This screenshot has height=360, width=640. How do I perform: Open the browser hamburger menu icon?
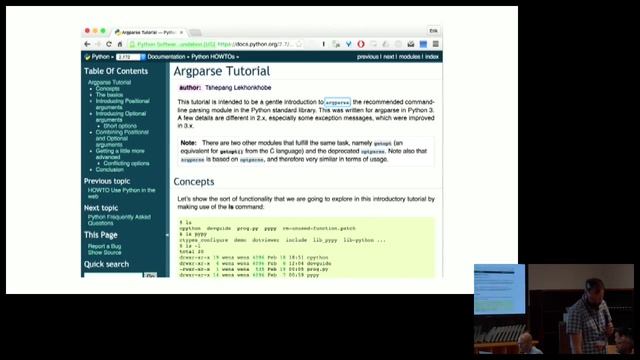click(436, 44)
